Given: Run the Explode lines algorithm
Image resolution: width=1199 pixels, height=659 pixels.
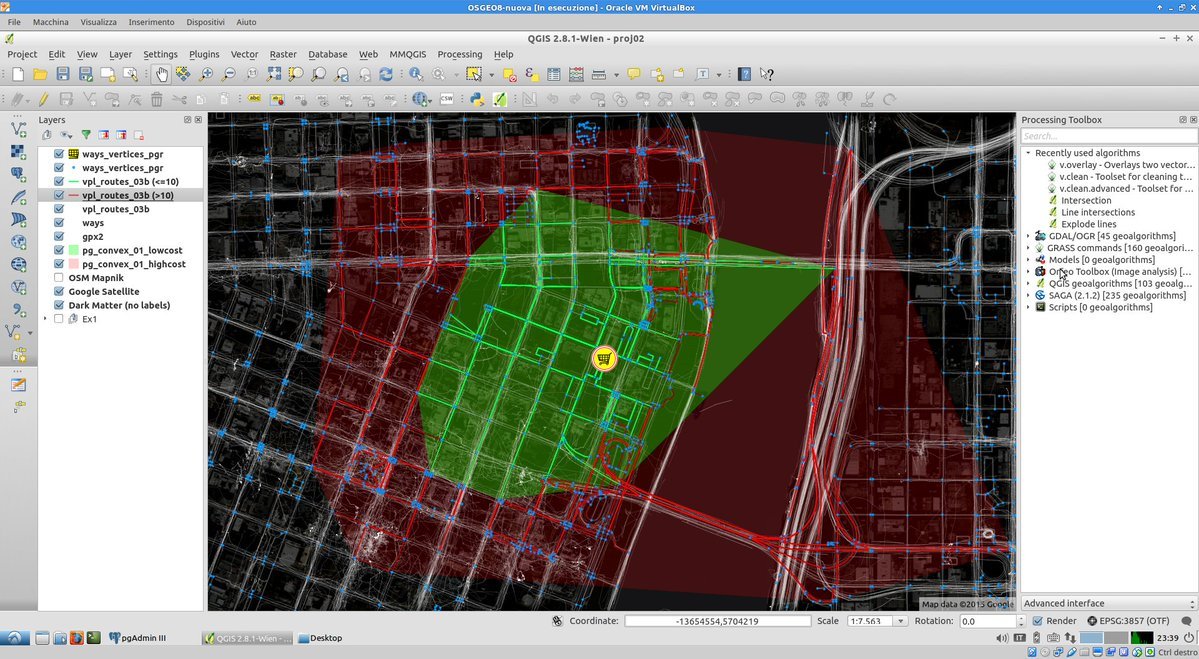Looking at the screenshot, I should click(x=1089, y=224).
